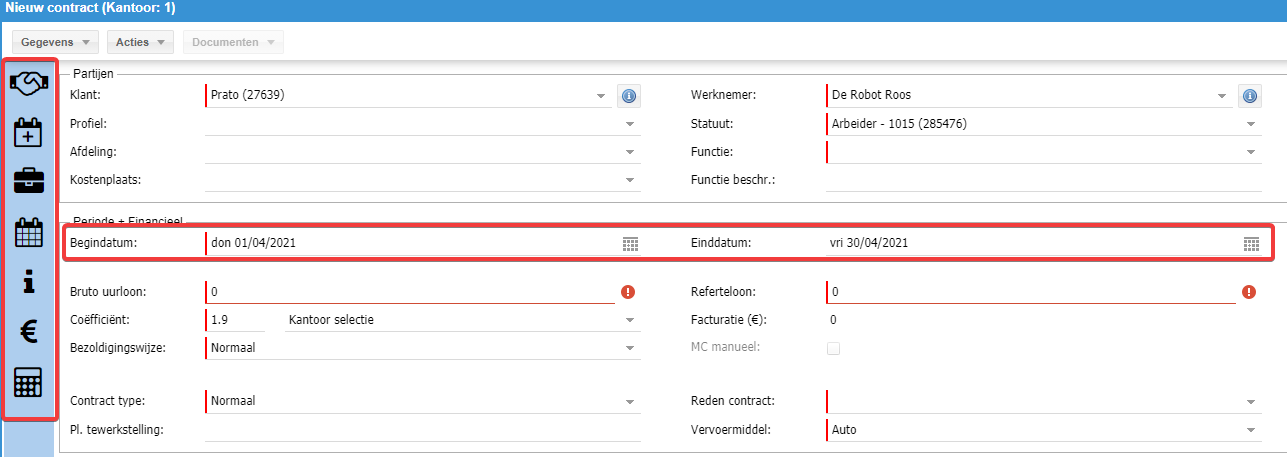Expand the Werknemer dropdown arrow
The height and width of the screenshot is (457, 1287).
click(1222, 96)
